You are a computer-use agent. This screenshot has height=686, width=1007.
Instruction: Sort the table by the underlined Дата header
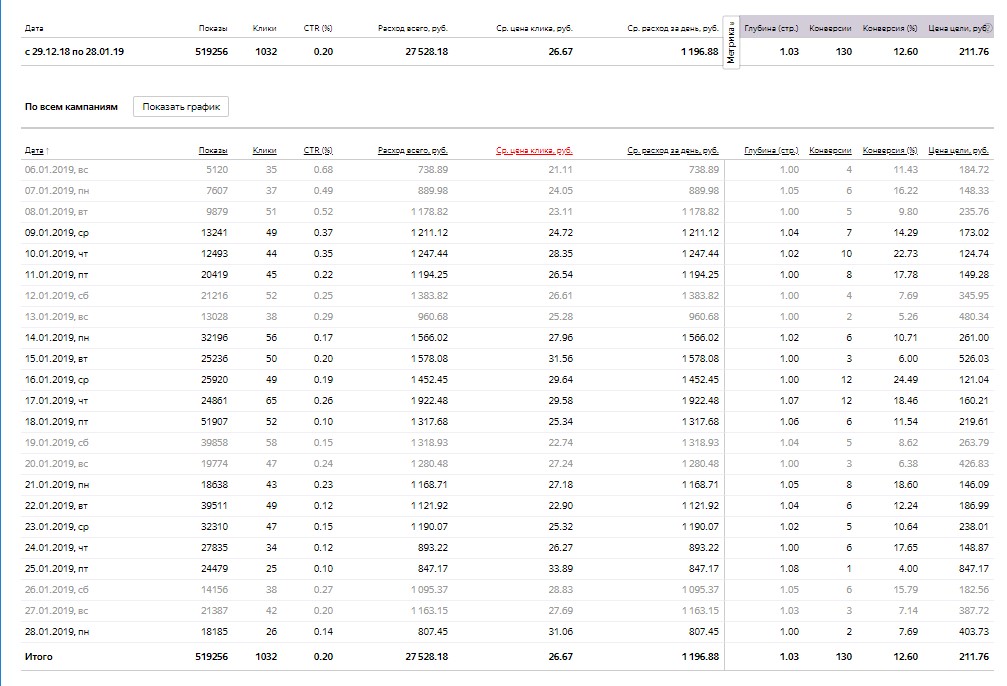coord(34,150)
